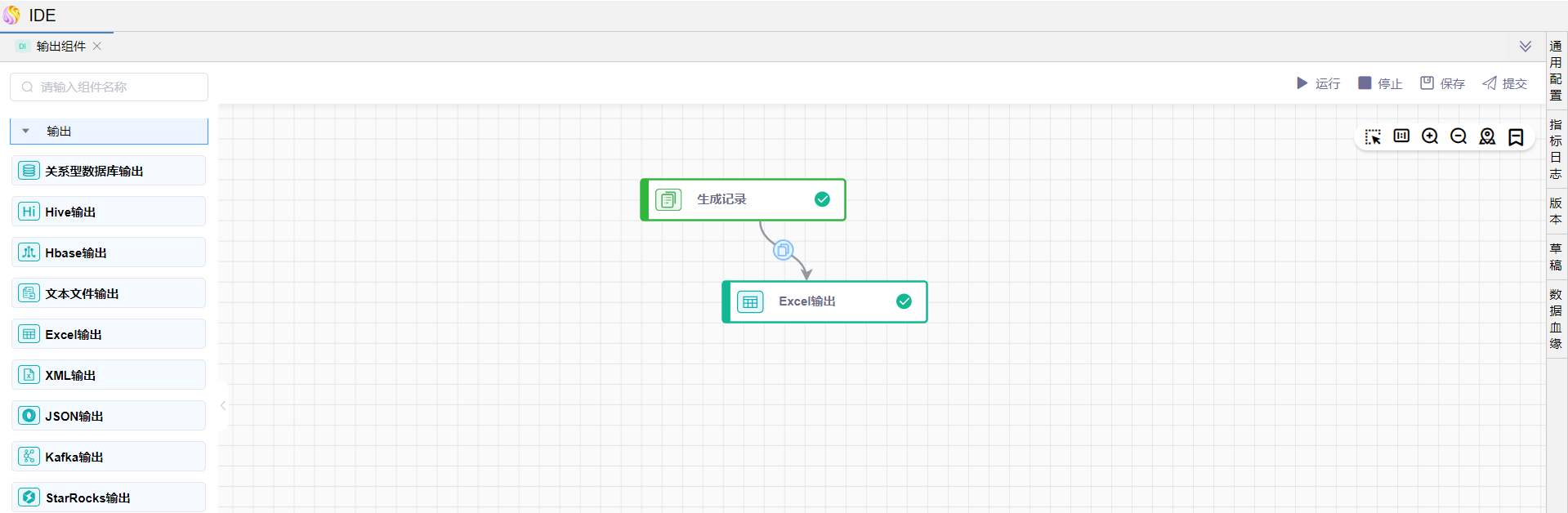Open the 通用配置 side panel
1568x513 pixels.
point(1556,70)
